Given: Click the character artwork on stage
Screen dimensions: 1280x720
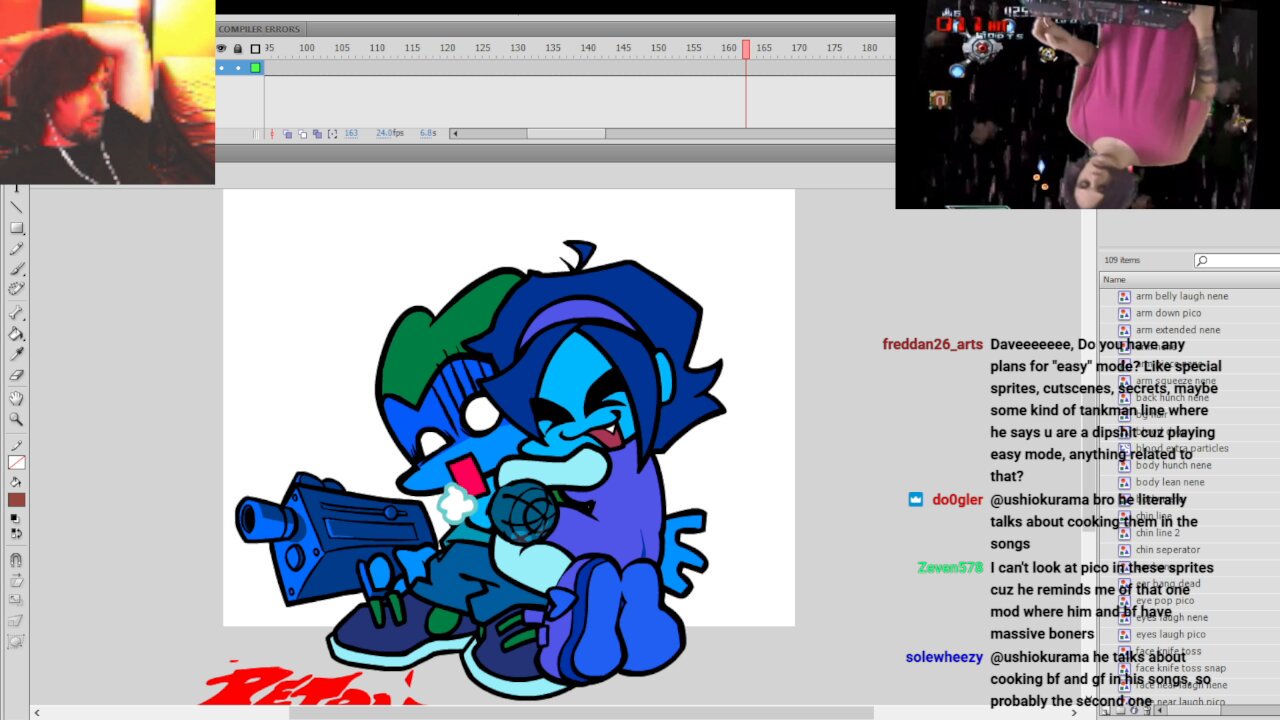Looking at the screenshot, I should point(480,470).
